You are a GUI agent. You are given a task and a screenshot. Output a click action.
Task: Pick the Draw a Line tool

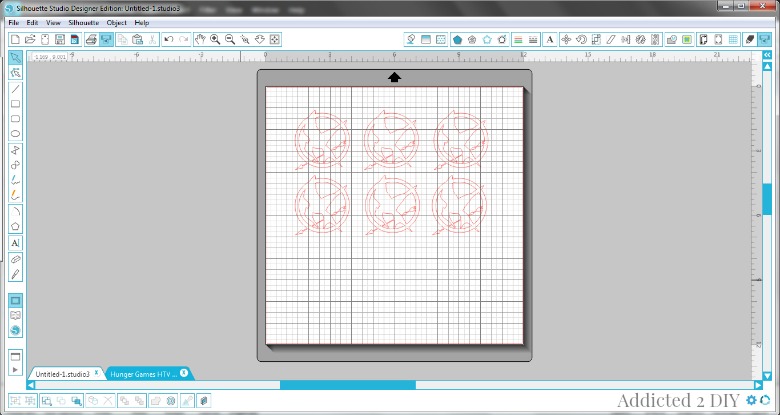pos(15,90)
